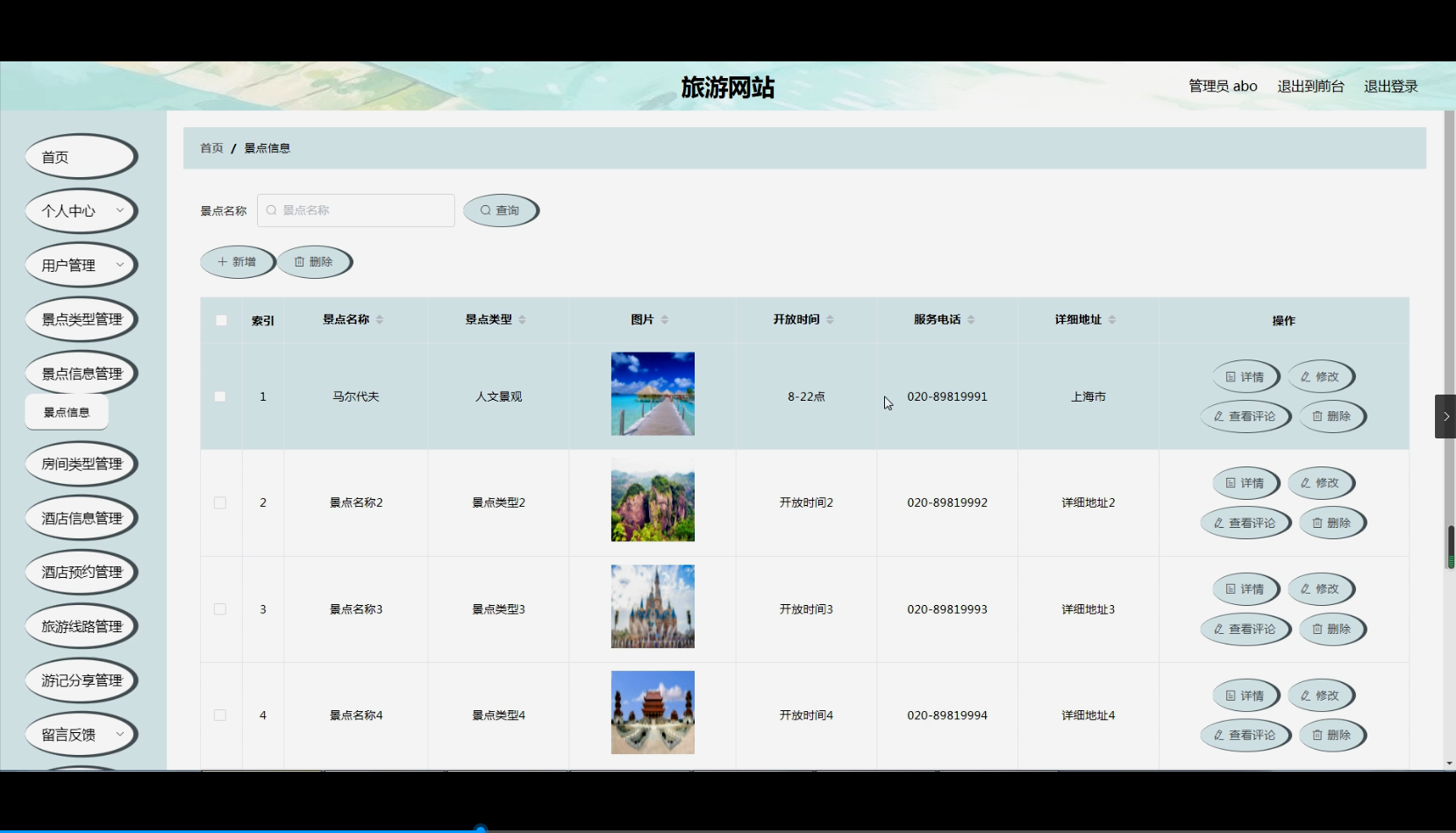Delete the 景点名称4 row using 删除
The image size is (1456, 833).
[1331, 736]
